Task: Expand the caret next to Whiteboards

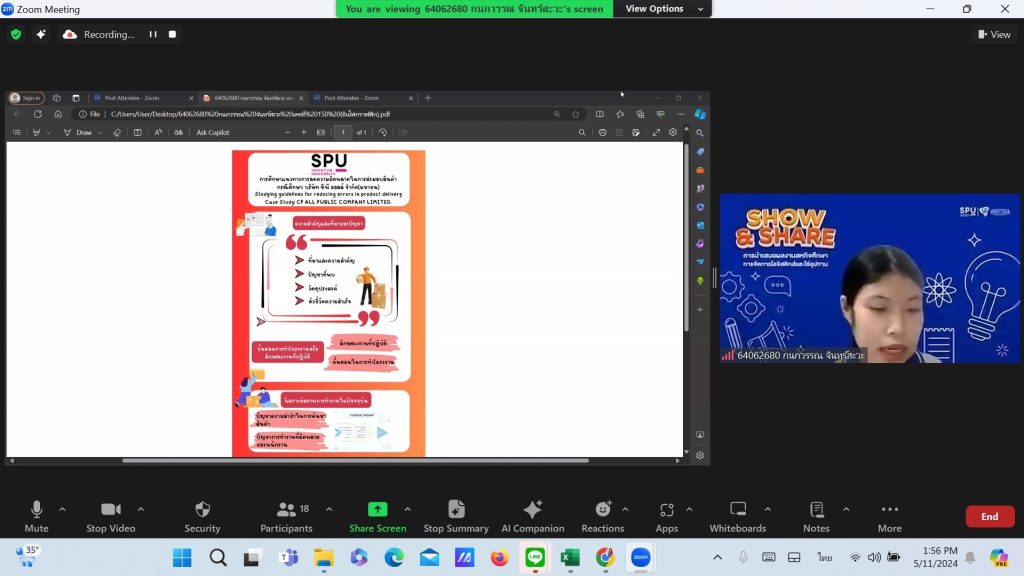Action: 768,509
